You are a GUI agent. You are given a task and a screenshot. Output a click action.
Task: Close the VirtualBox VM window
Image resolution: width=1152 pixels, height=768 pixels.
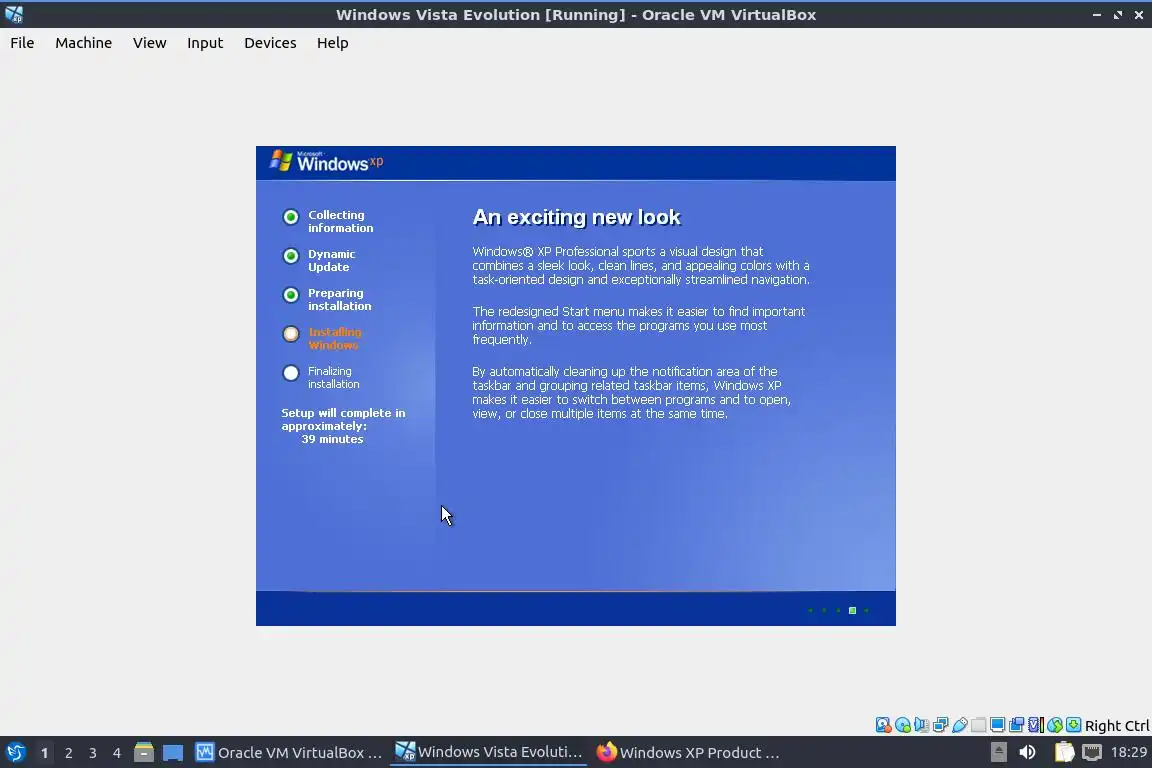click(x=1139, y=15)
